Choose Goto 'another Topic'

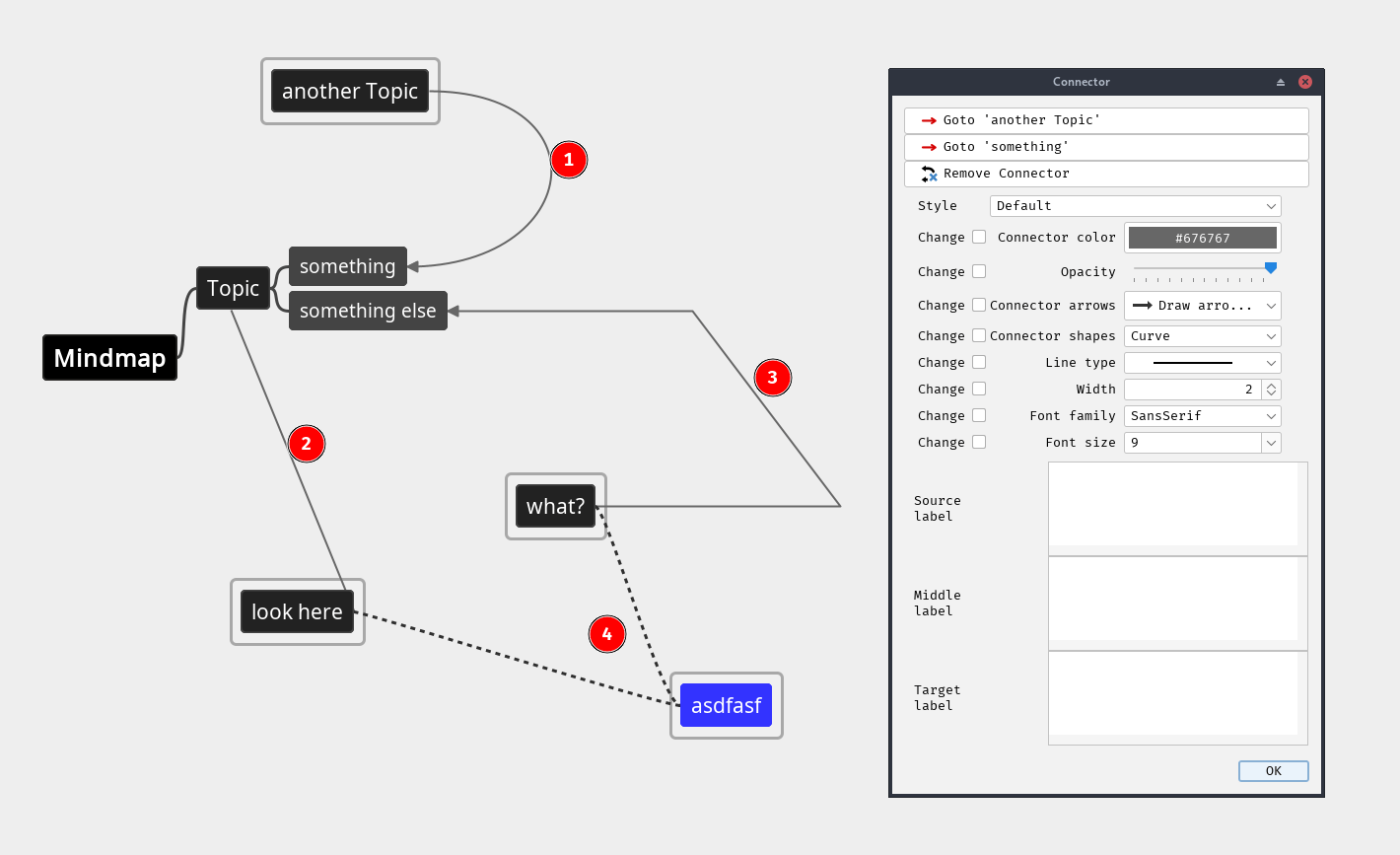click(1106, 120)
